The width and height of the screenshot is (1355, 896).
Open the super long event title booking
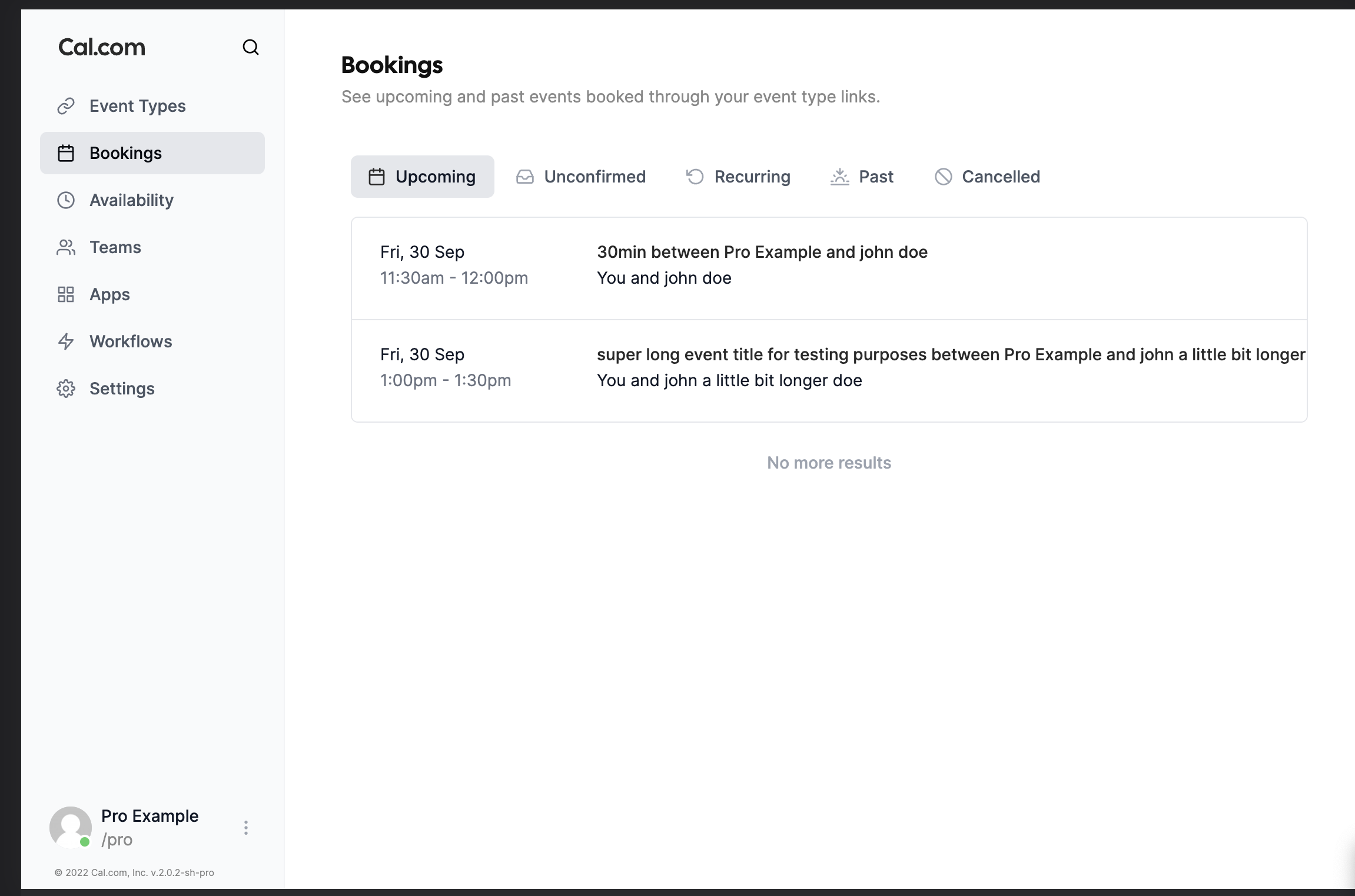(x=829, y=371)
